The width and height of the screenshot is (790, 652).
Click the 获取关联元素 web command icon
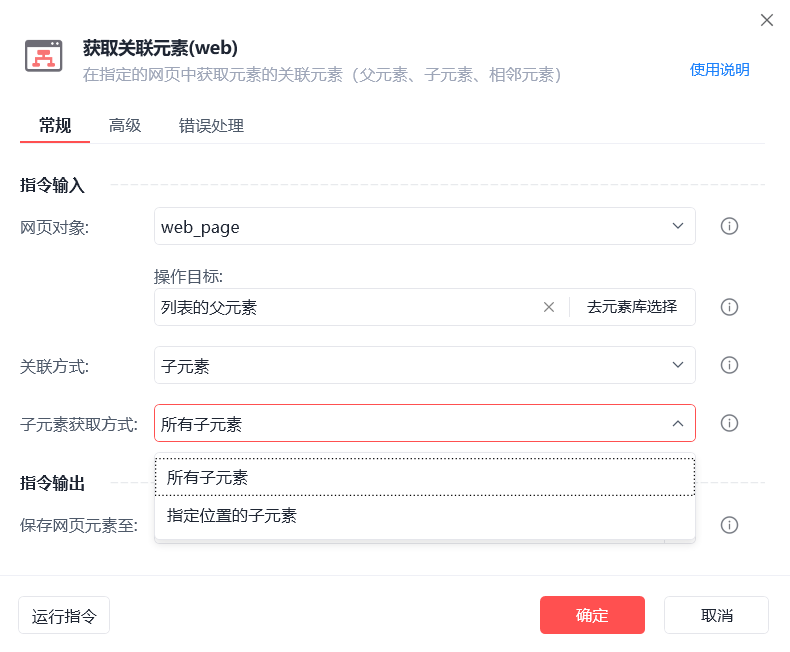click(44, 56)
